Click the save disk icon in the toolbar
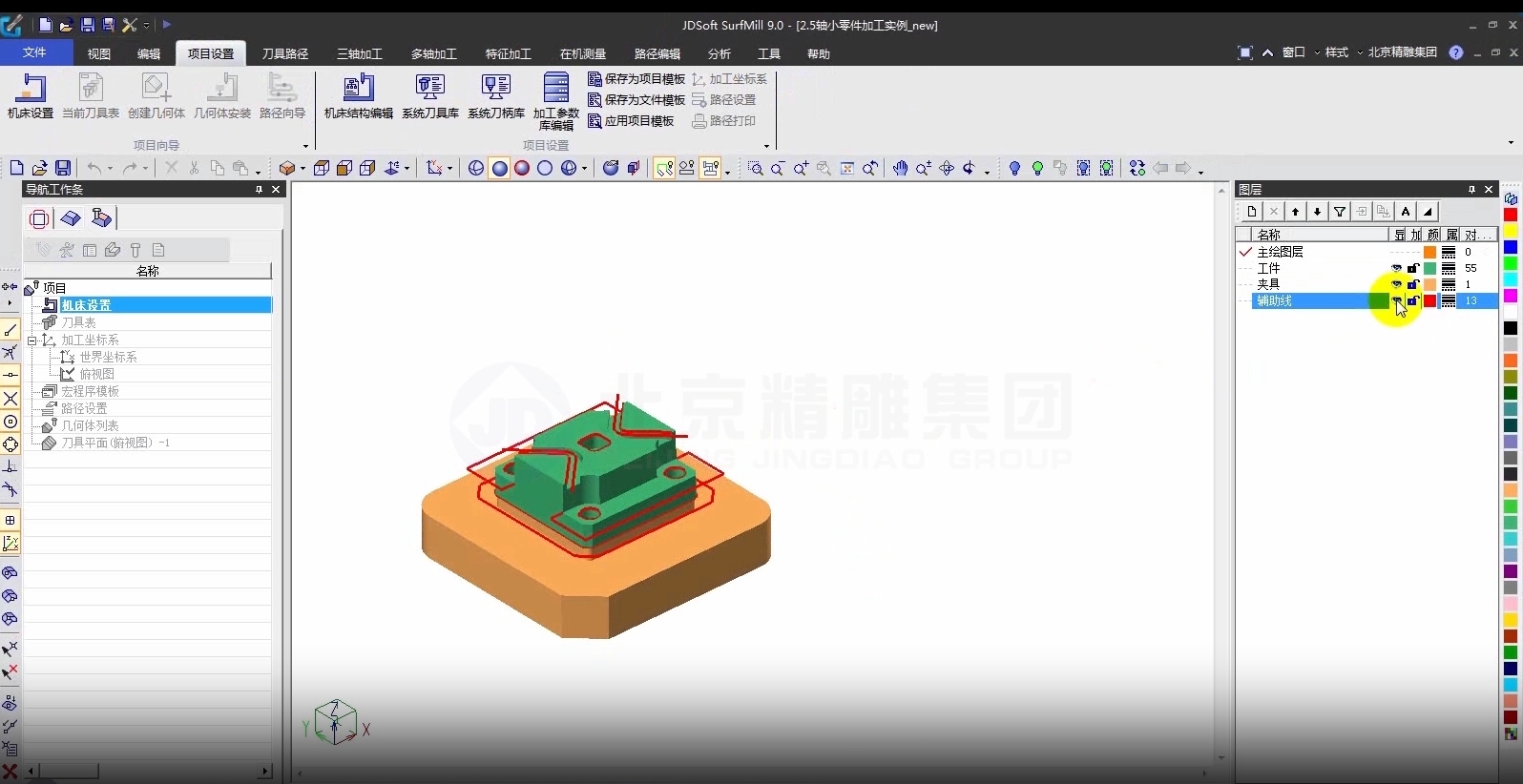 click(63, 168)
